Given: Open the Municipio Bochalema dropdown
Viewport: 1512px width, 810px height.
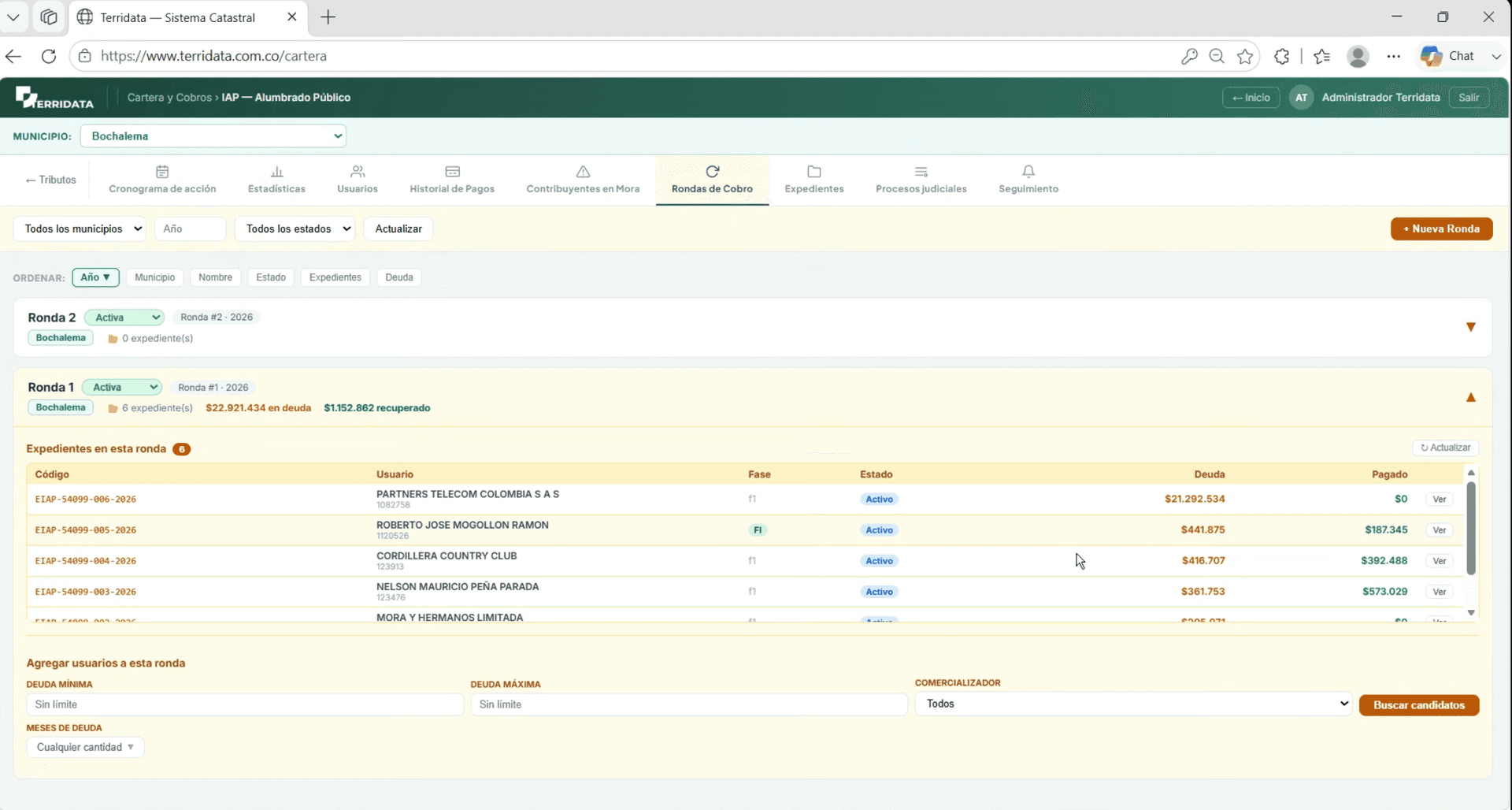Looking at the screenshot, I should pyautogui.click(x=213, y=136).
